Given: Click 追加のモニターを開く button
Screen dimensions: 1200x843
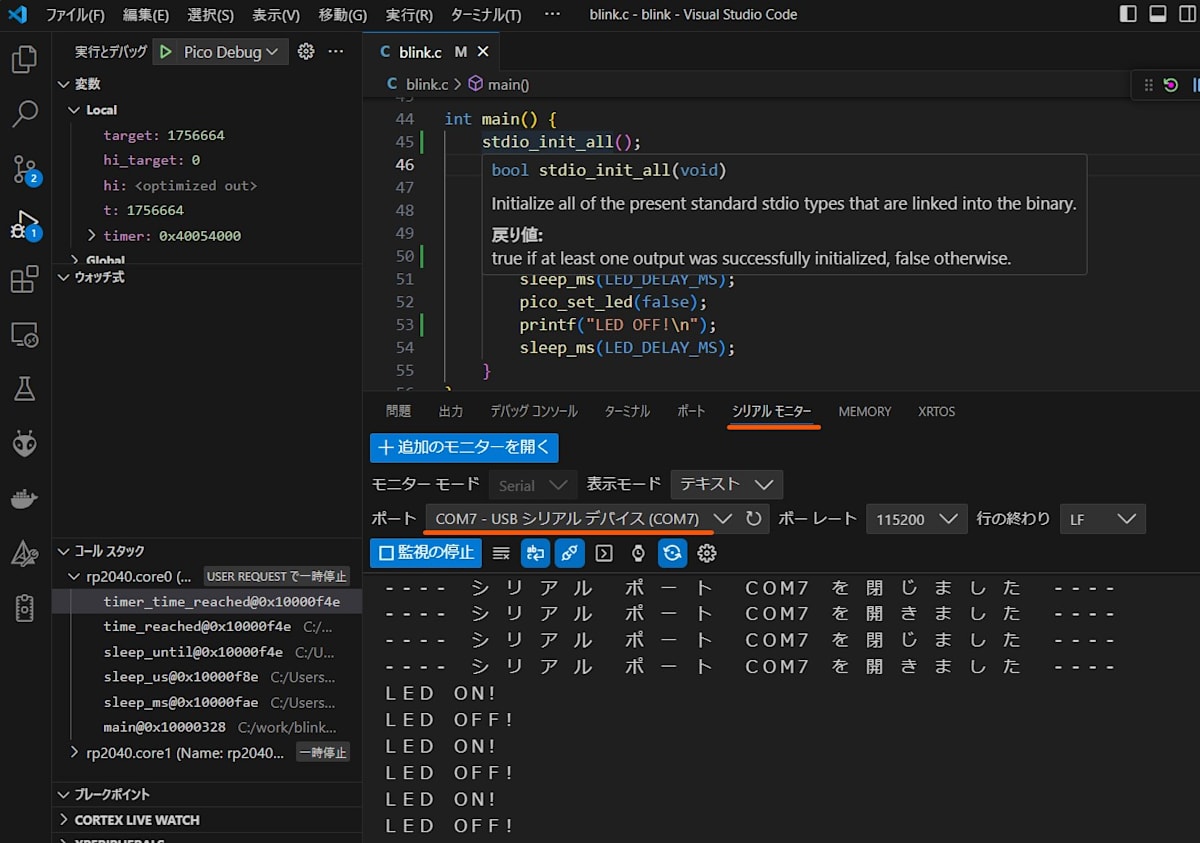Looking at the screenshot, I should (464, 448).
